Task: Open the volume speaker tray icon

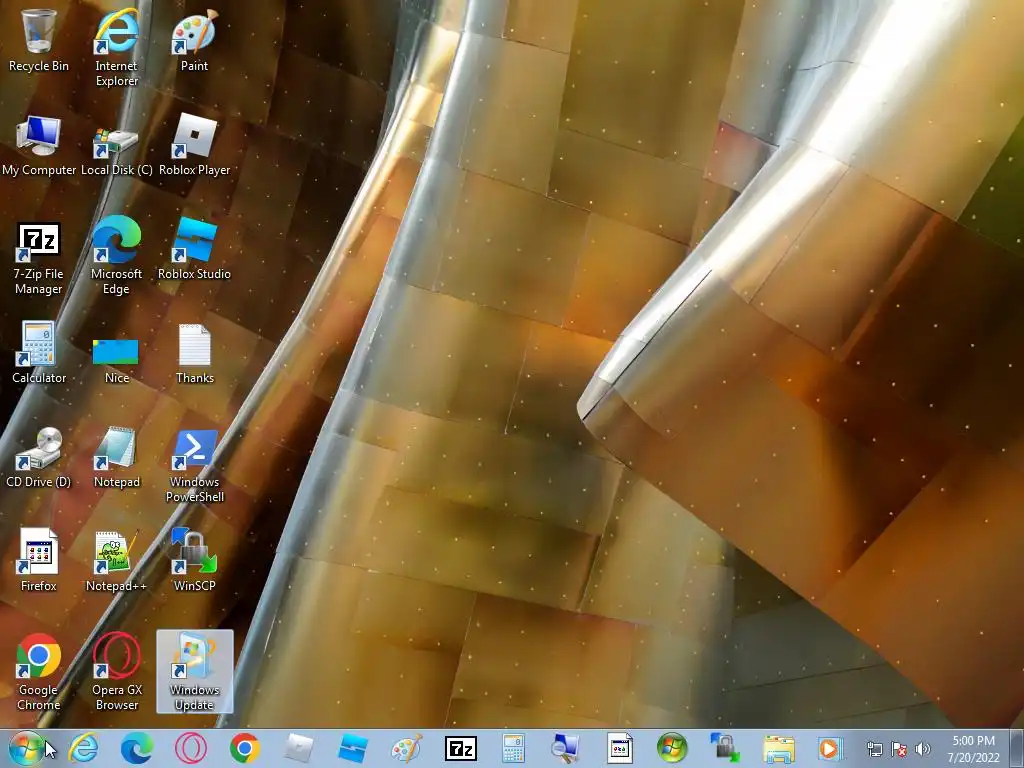Action: click(x=923, y=749)
